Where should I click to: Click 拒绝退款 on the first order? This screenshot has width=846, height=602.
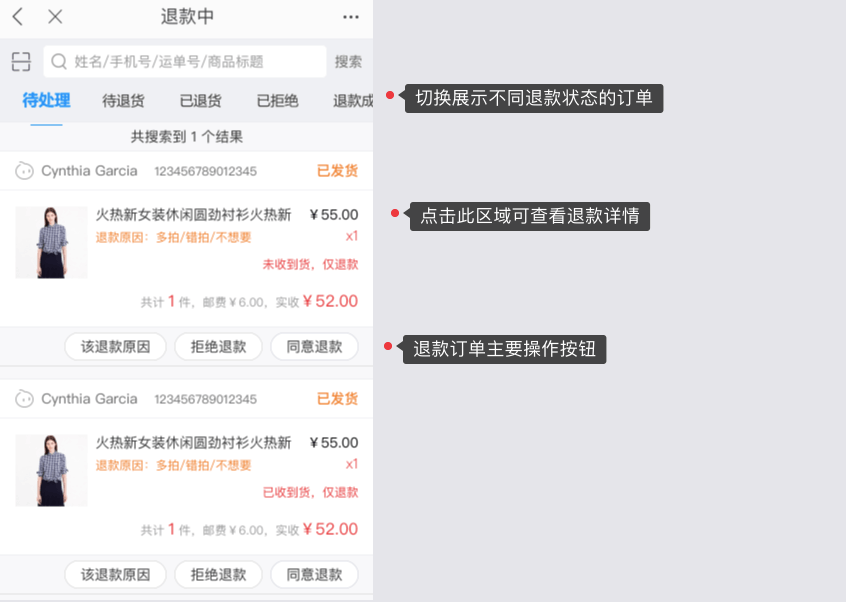pyautogui.click(x=218, y=346)
